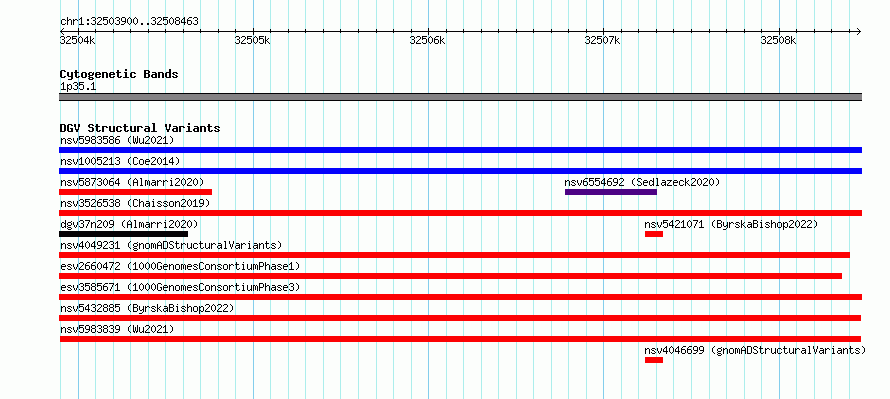Select the small red nsv5421071 bar

coord(654,234)
